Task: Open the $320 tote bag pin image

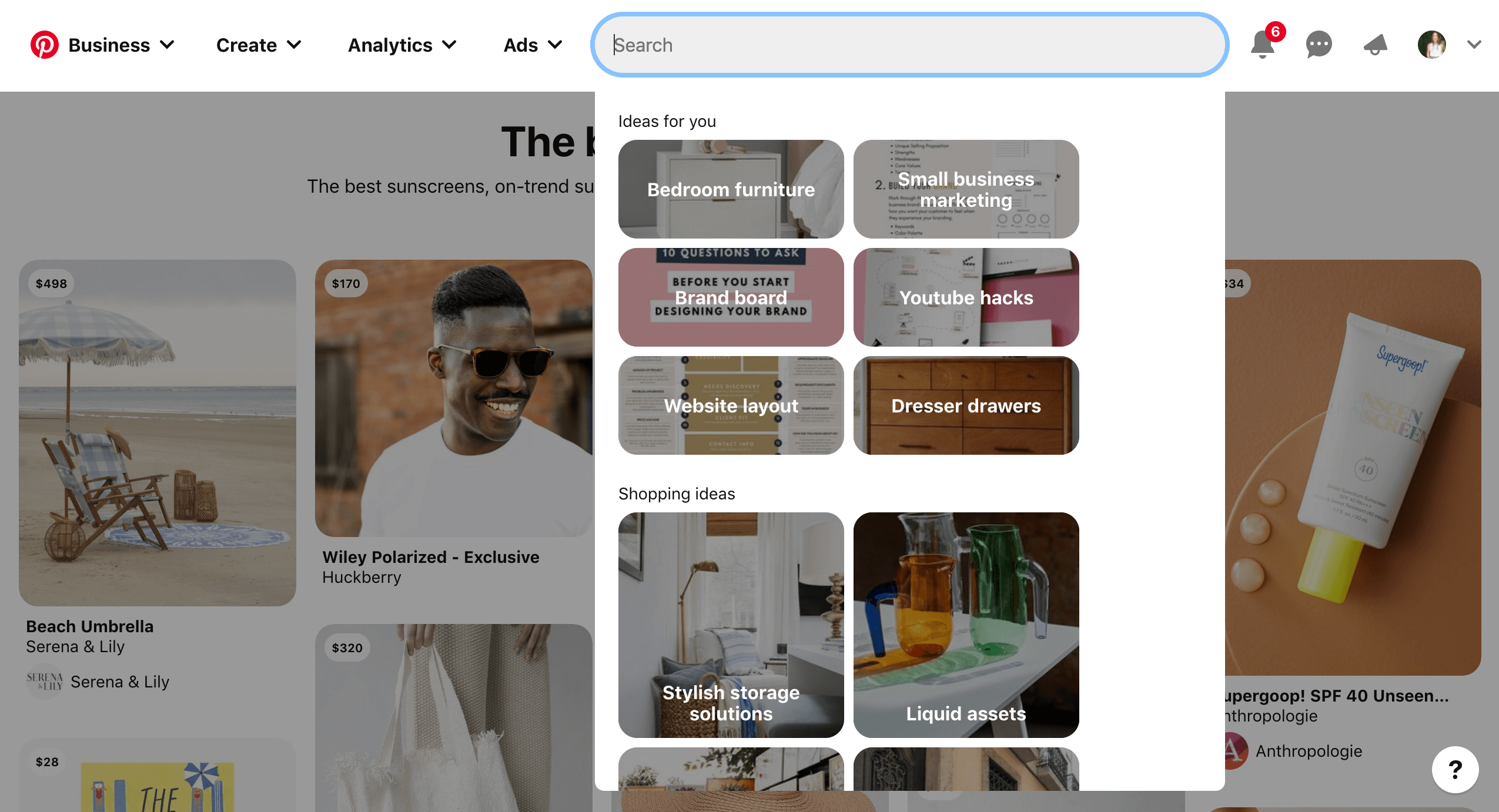Action: pyautogui.click(x=454, y=718)
